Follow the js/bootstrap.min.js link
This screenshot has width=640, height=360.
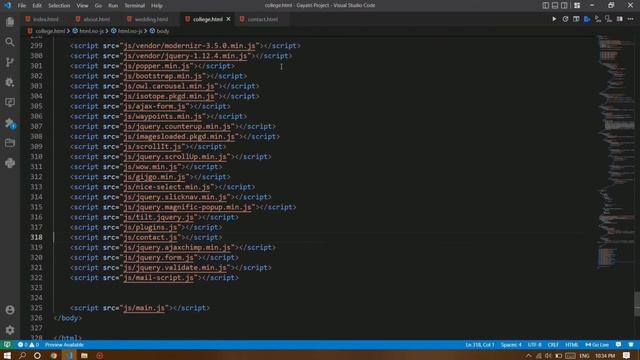click(x=162, y=76)
